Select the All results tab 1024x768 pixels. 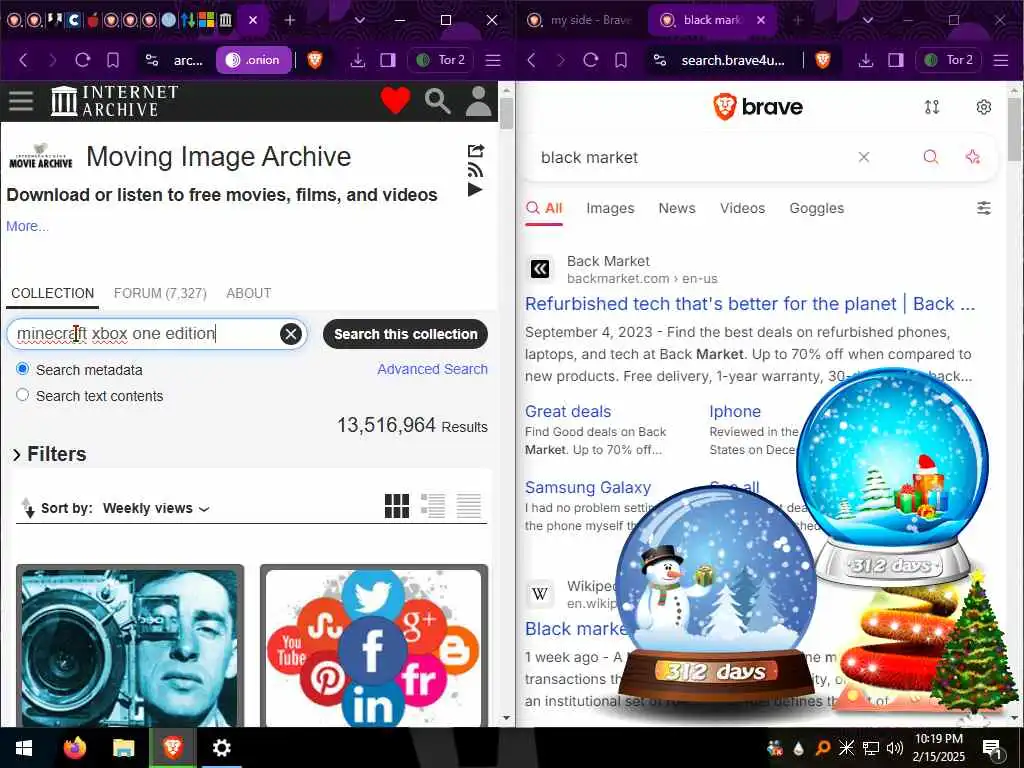coord(544,208)
